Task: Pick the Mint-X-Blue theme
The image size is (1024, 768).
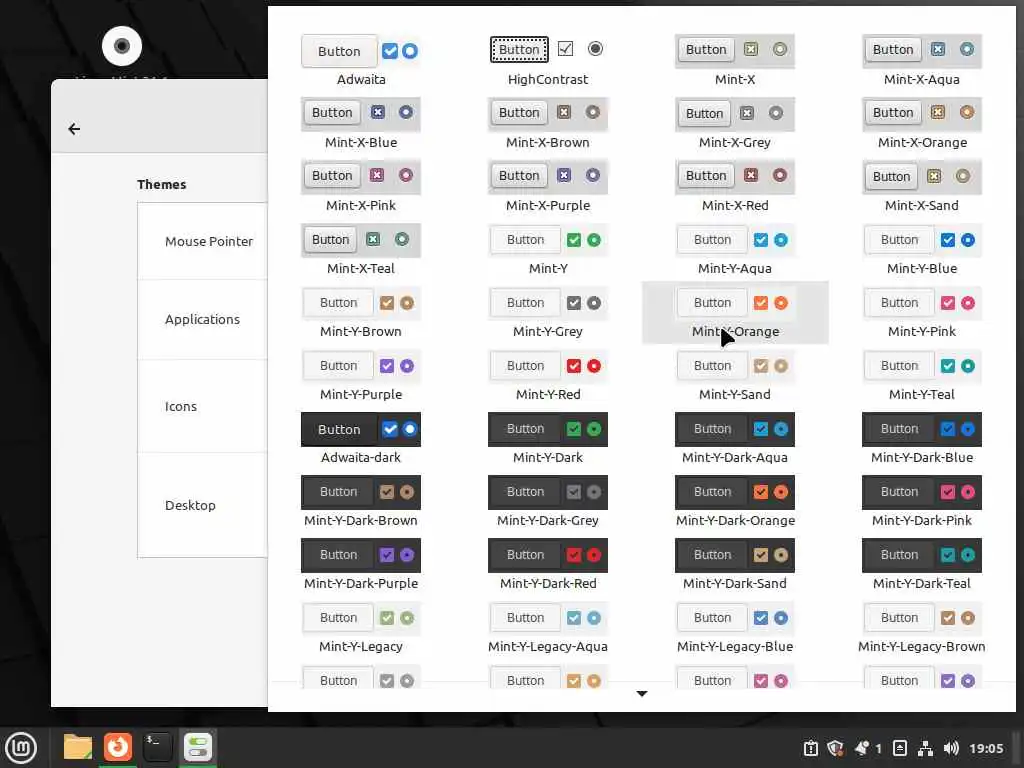Action: [x=360, y=124]
